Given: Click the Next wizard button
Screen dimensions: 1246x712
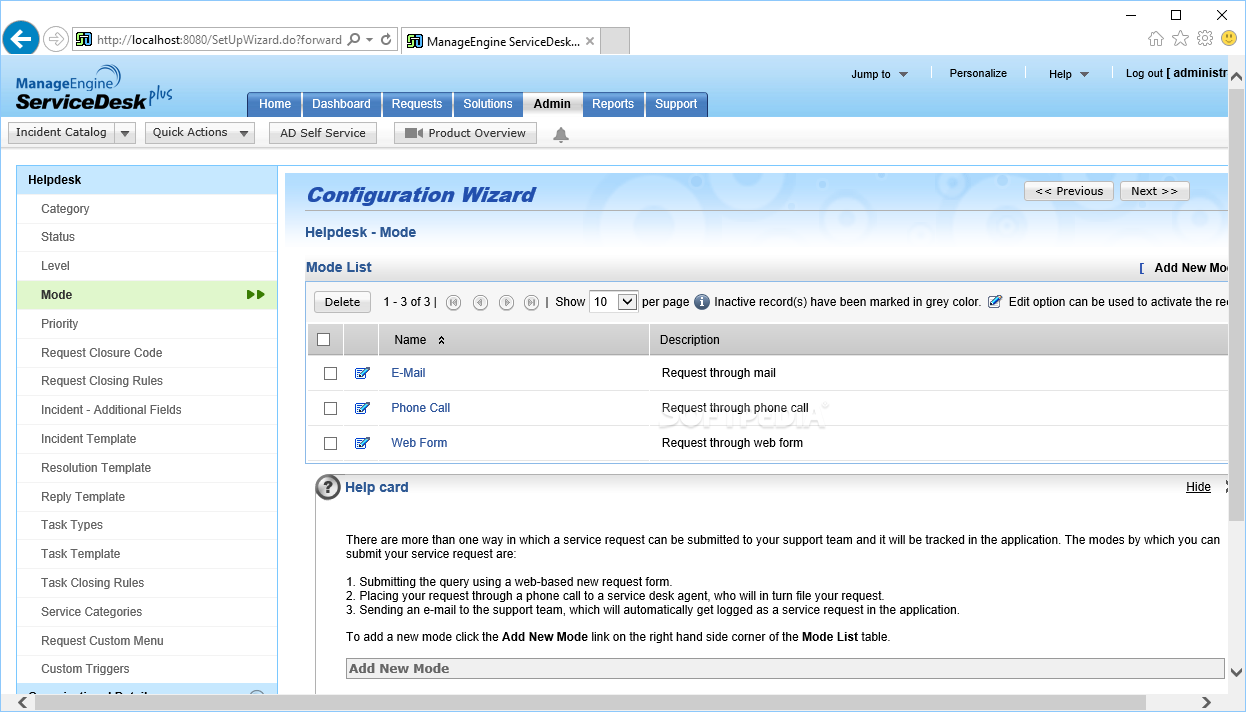Looking at the screenshot, I should pyautogui.click(x=1155, y=191).
